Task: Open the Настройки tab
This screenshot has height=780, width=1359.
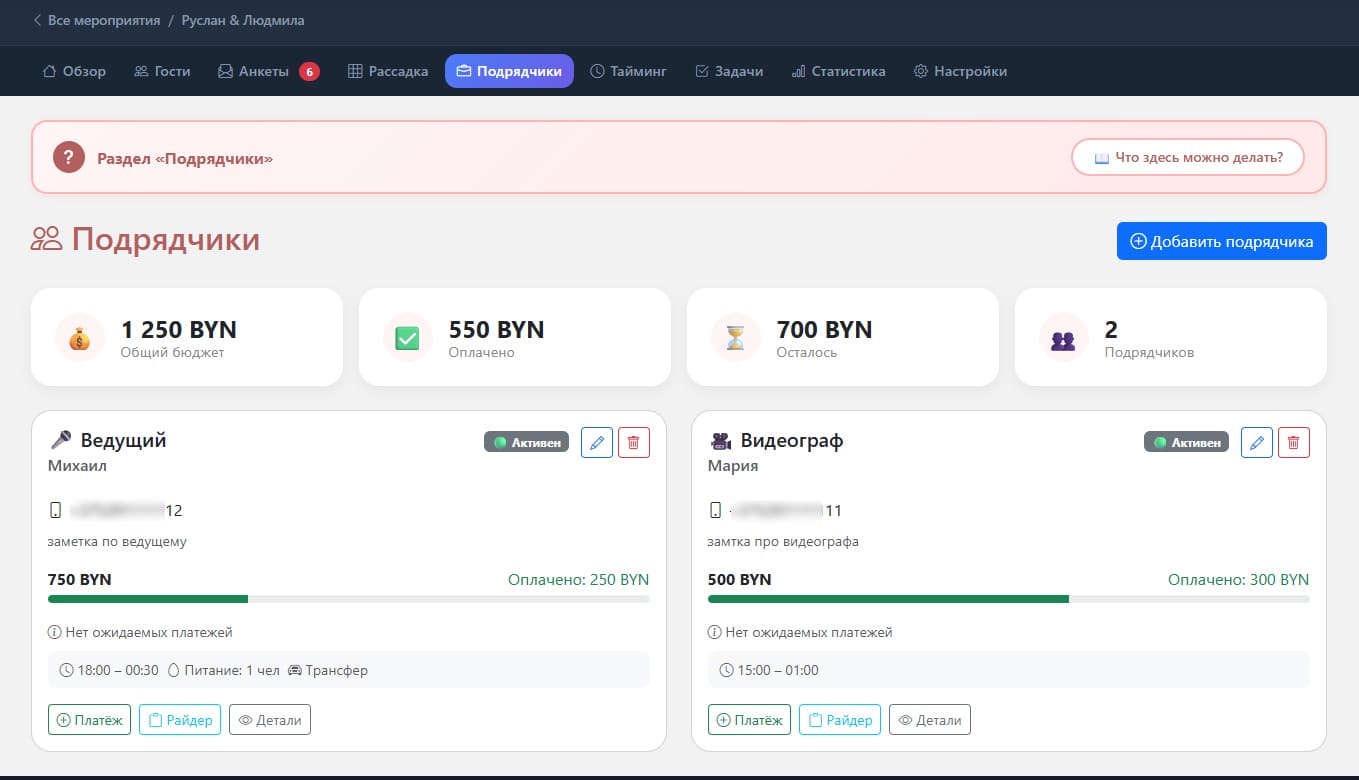Action: [960, 71]
